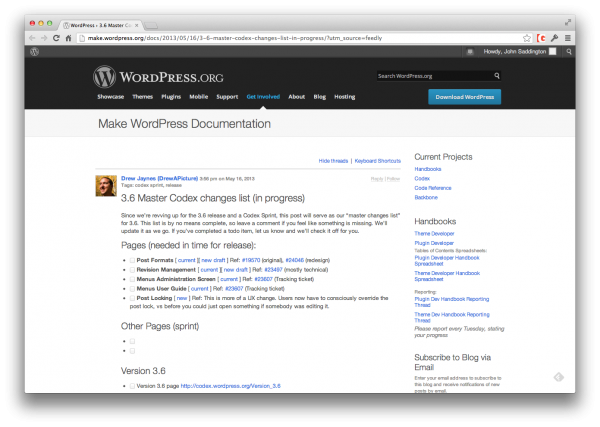The image size is (600, 427).
Task: Check second empty Other Pages checkbox
Action: pyautogui.click(x=132, y=351)
